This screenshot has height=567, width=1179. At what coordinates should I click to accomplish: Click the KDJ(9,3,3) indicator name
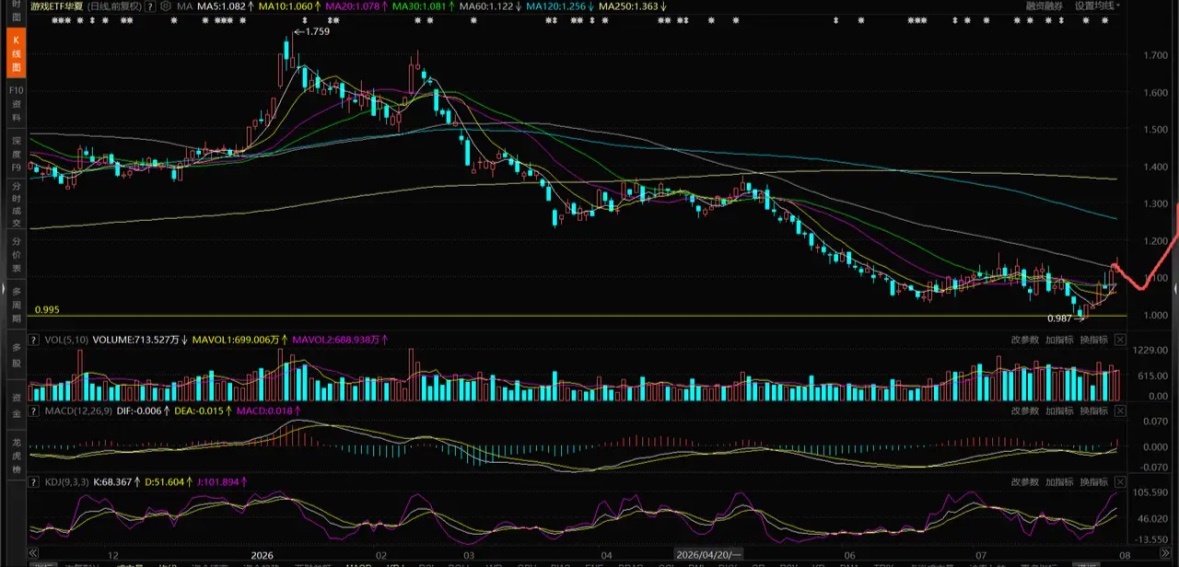[x=67, y=481]
